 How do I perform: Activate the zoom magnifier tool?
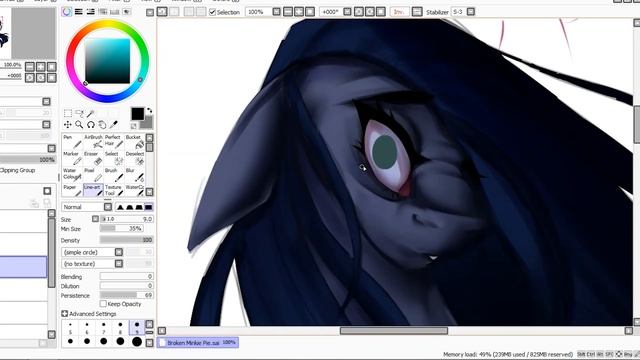click(79, 124)
